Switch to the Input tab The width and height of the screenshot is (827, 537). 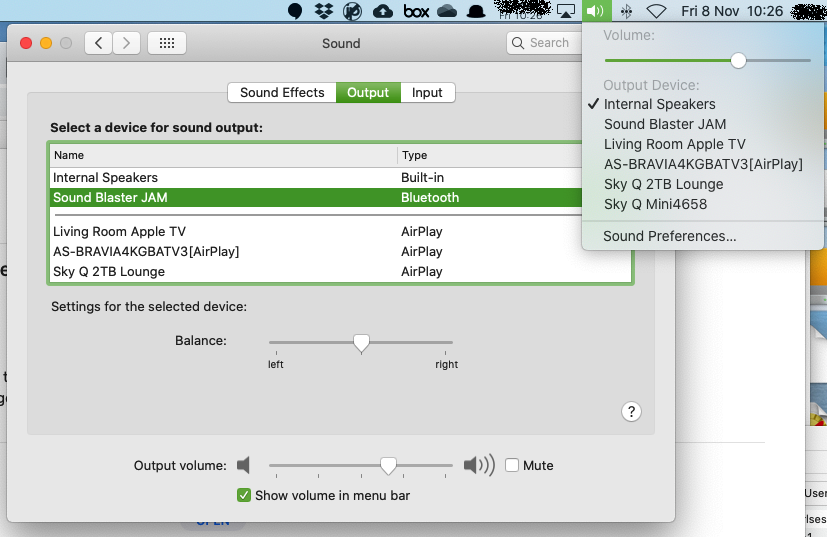pyautogui.click(x=427, y=93)
